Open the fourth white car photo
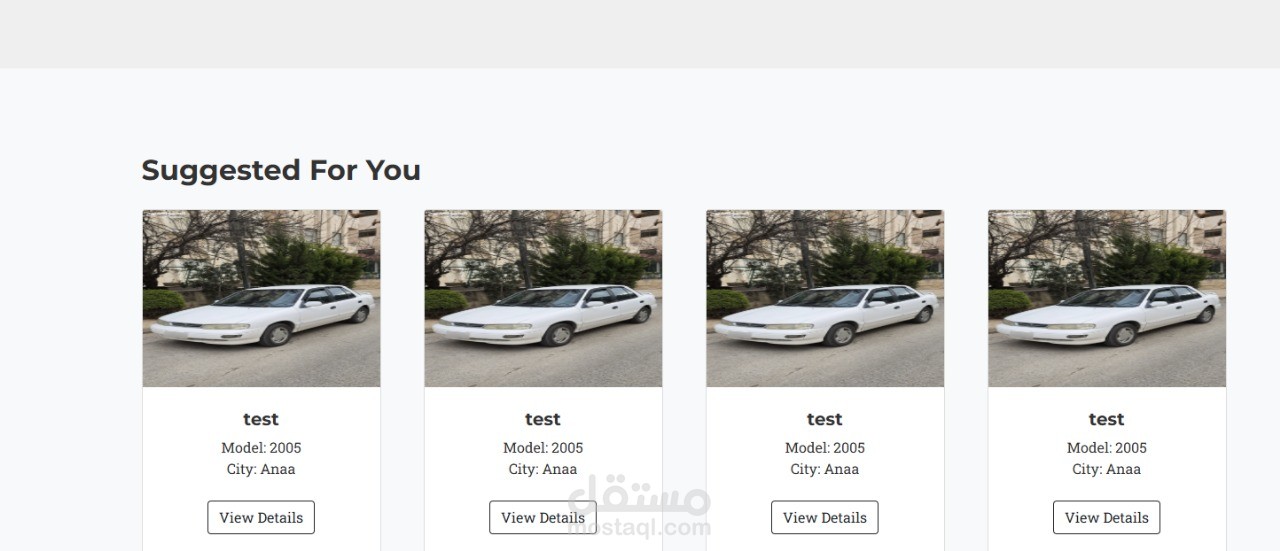The height and width of the screenshot is (551, 1280). tap(1107, 298)
